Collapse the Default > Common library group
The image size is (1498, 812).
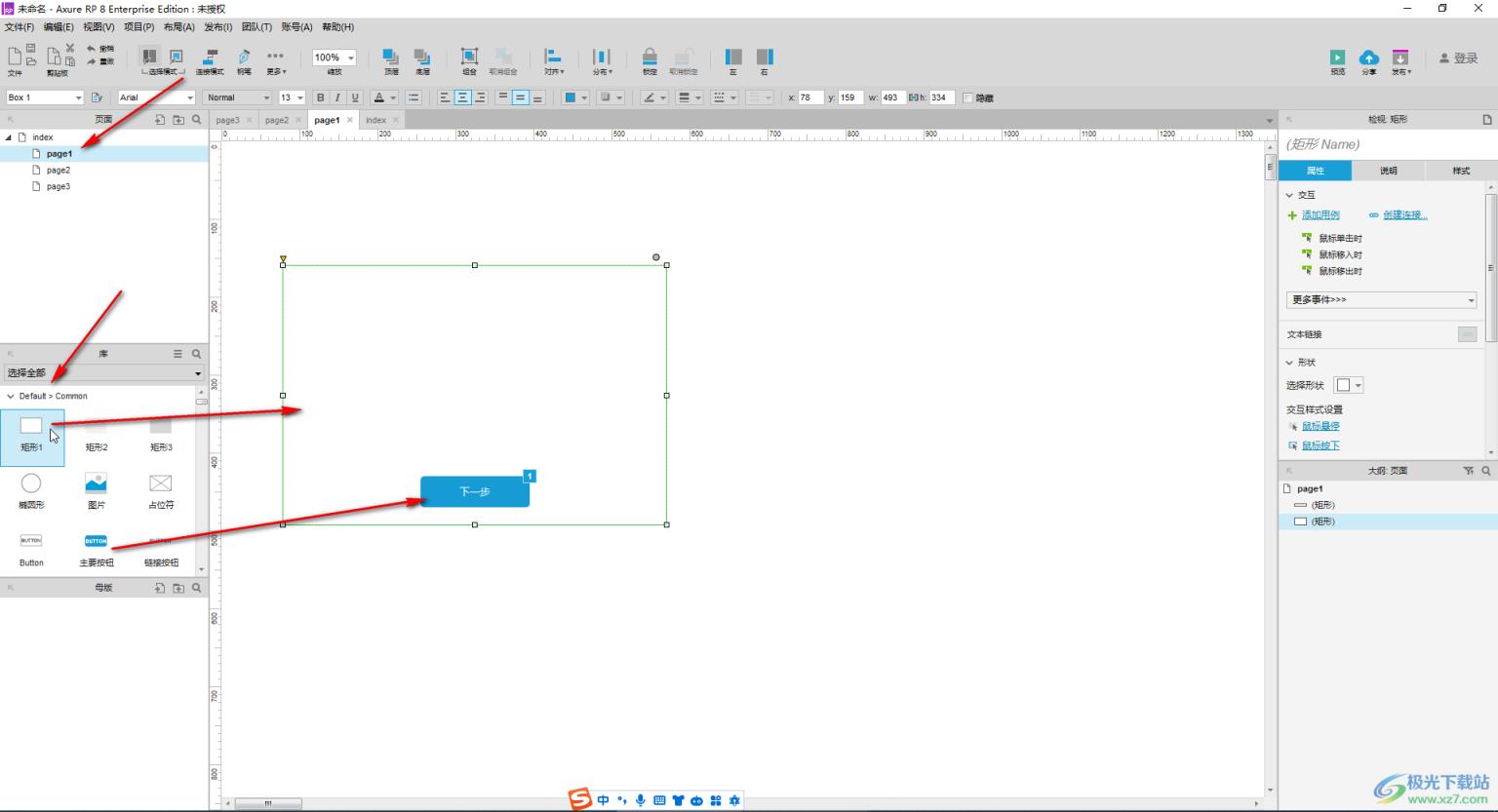coord(11,397)
